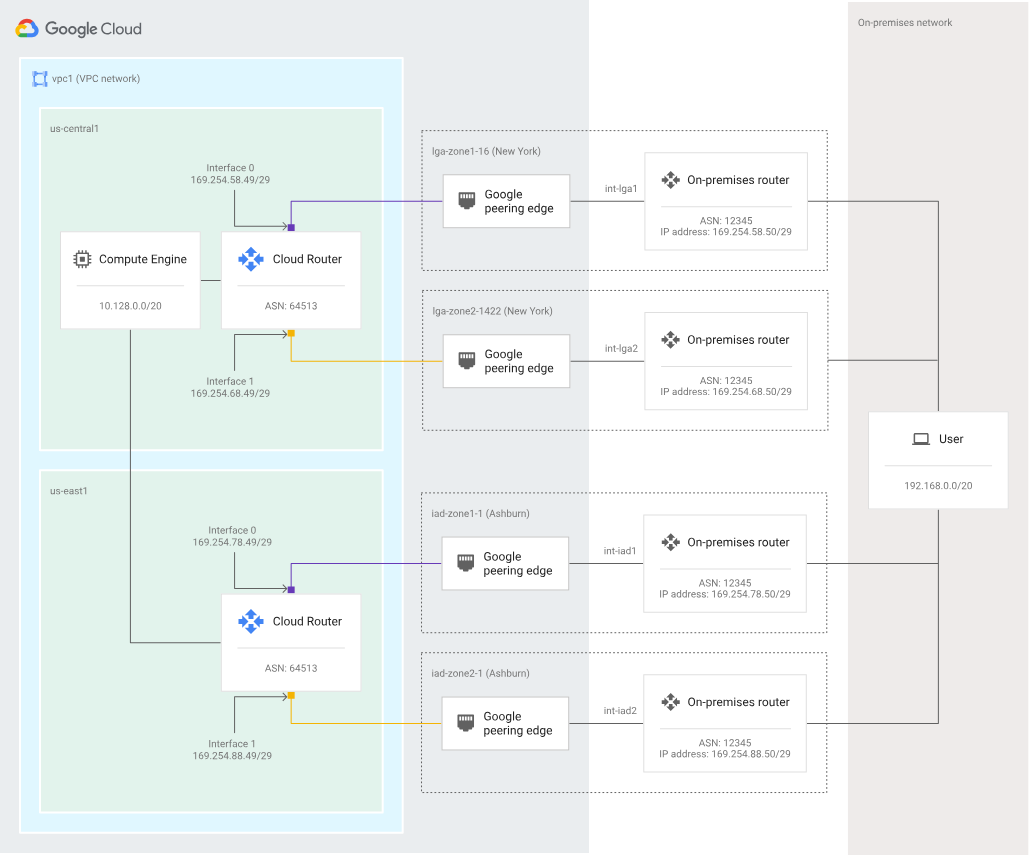
Task: Select 'Google peering edge' text in iad-zone1-1
Action: click(518, 564)
